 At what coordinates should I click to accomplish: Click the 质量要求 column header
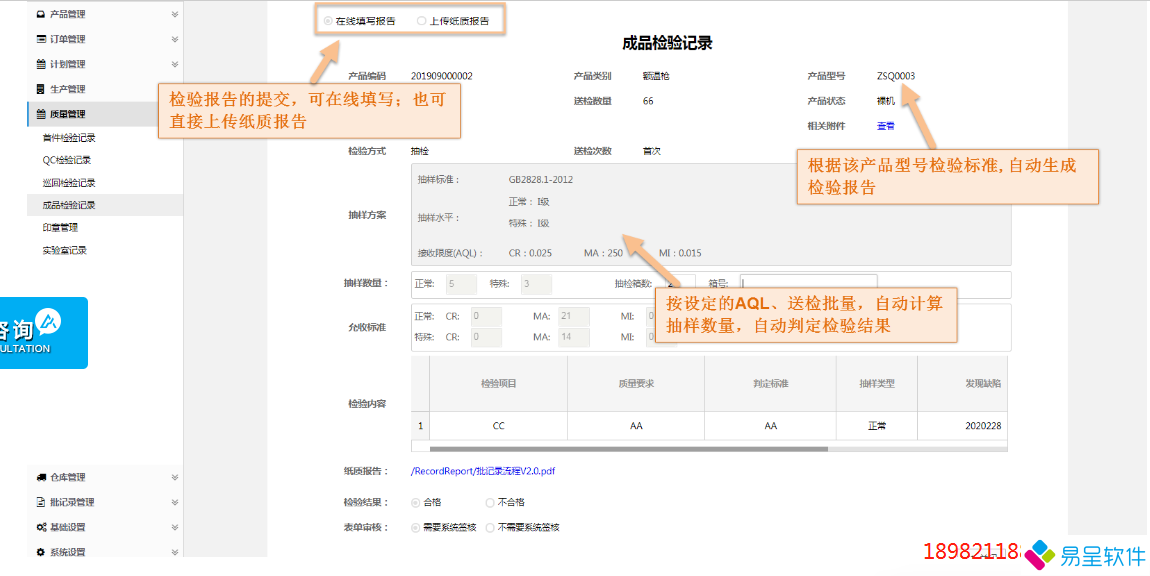[636, 384]
